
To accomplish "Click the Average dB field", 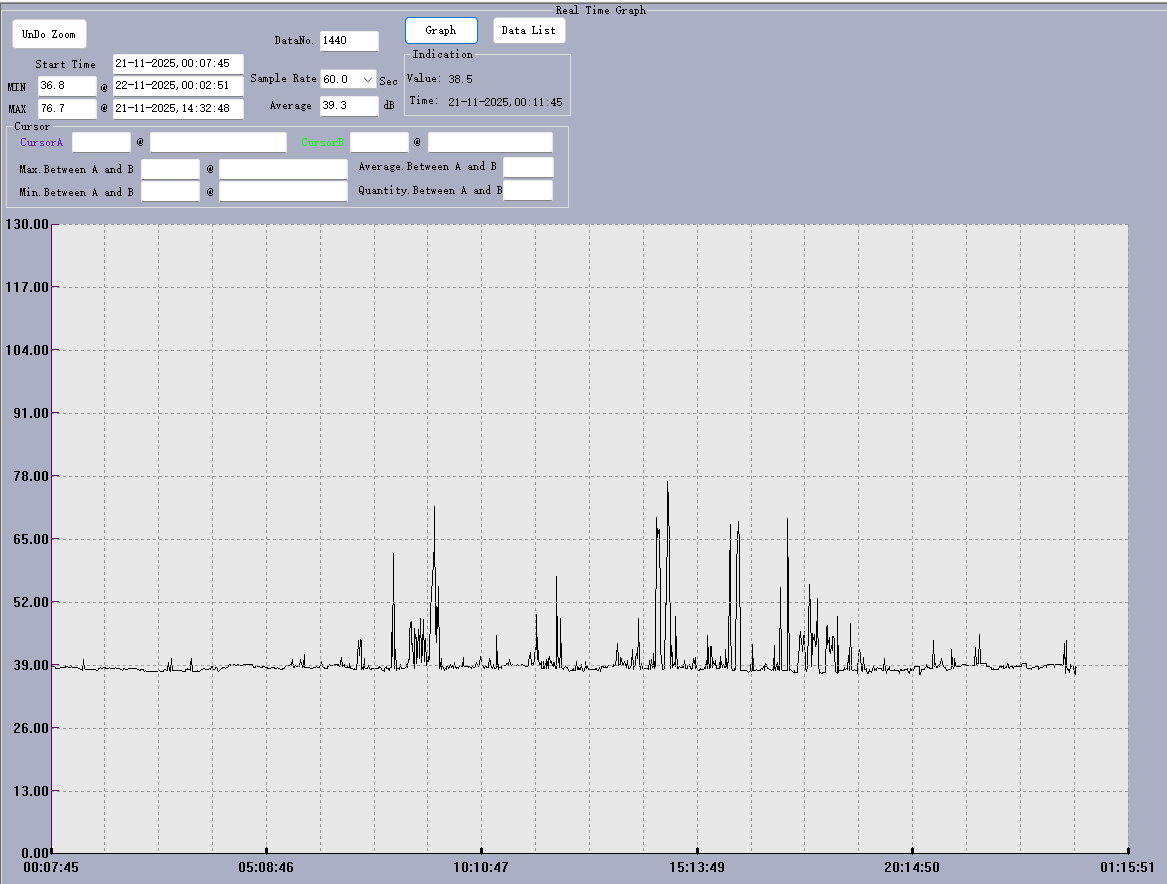I will click(x=349, y=106).
